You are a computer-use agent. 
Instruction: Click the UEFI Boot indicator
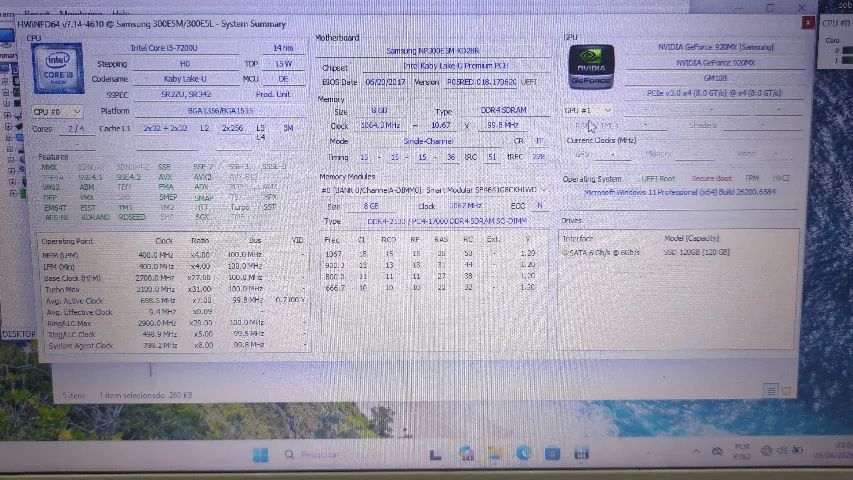[x=658, y=179]
